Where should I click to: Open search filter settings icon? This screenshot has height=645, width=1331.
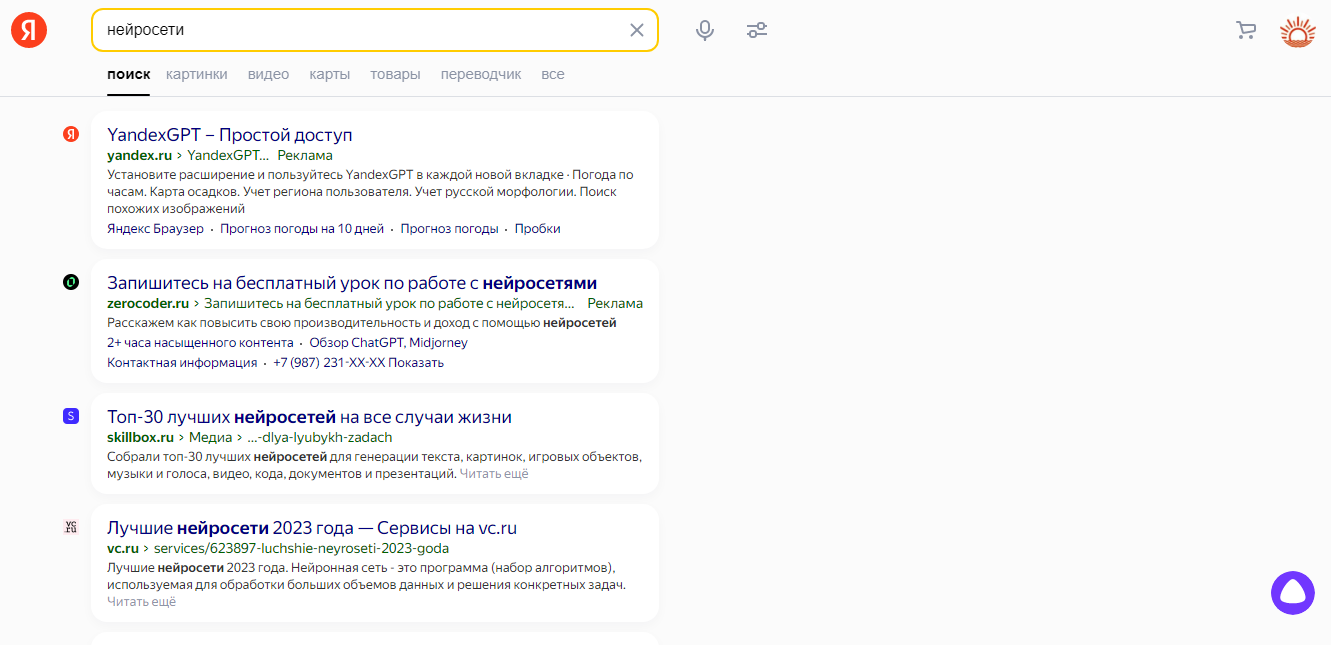coord(757,30)
